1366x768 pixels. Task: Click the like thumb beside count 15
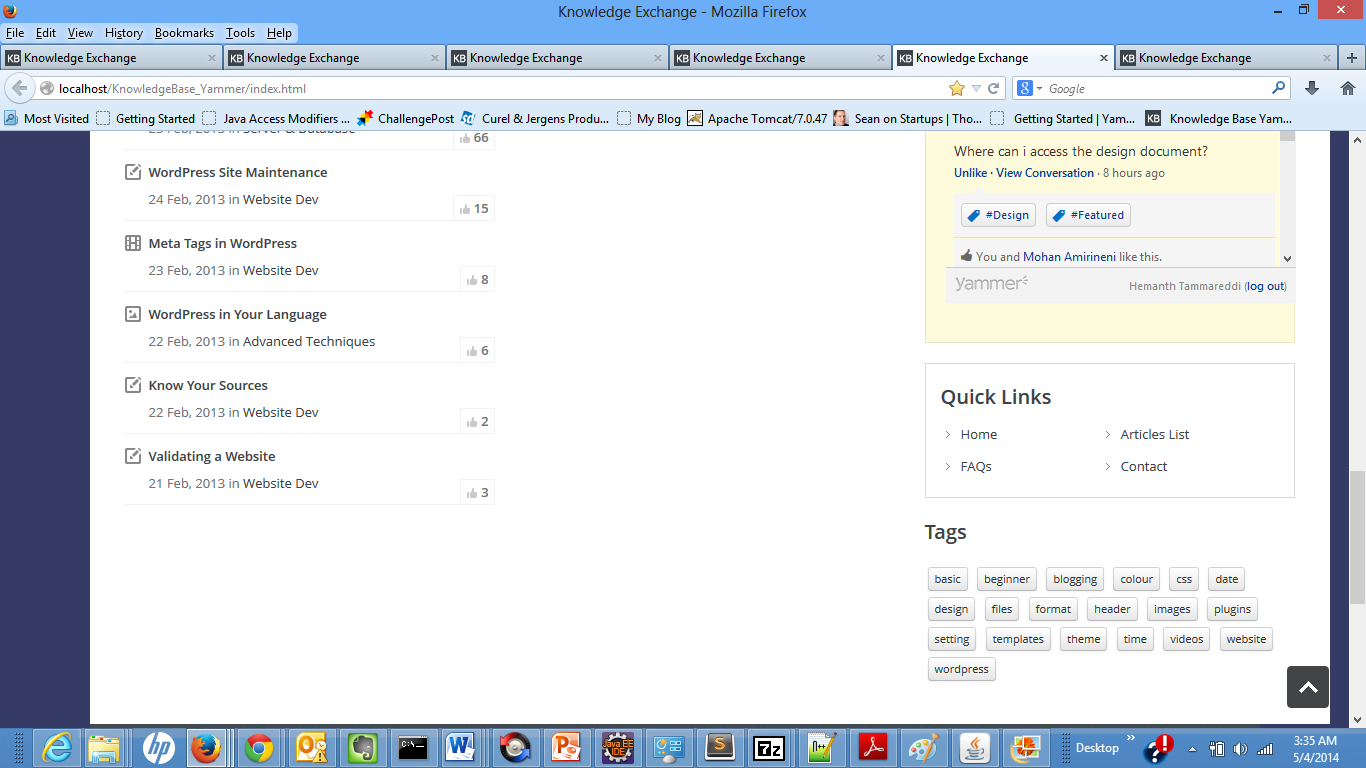[x=465, y=209]
